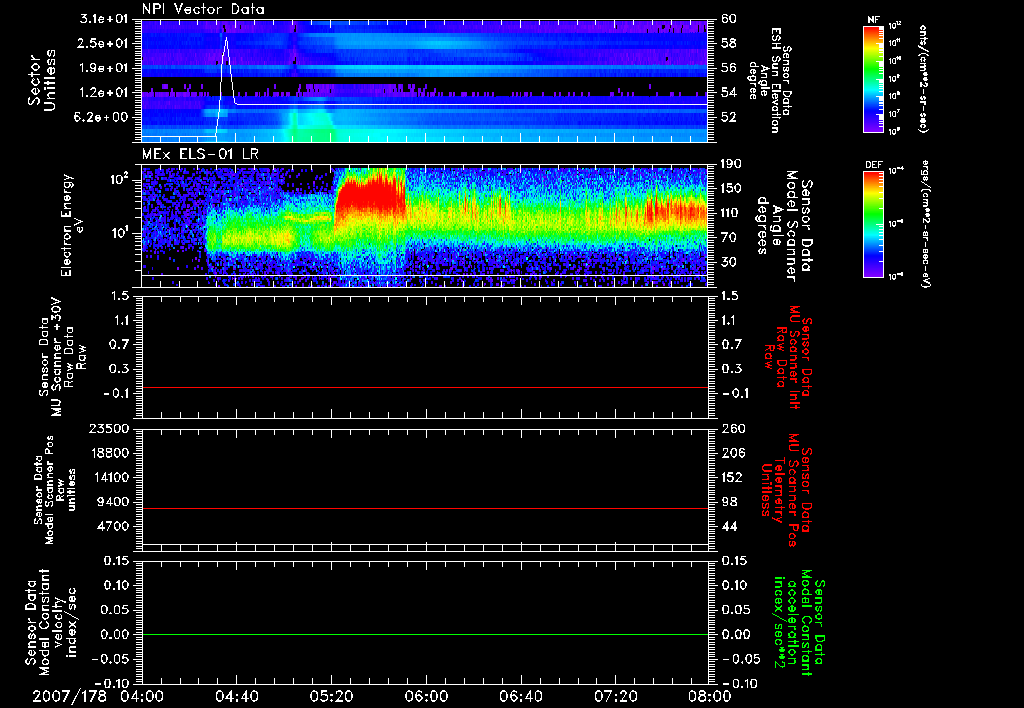
Task: Click the "152" telemetry axis tick label
Action: 733,477
